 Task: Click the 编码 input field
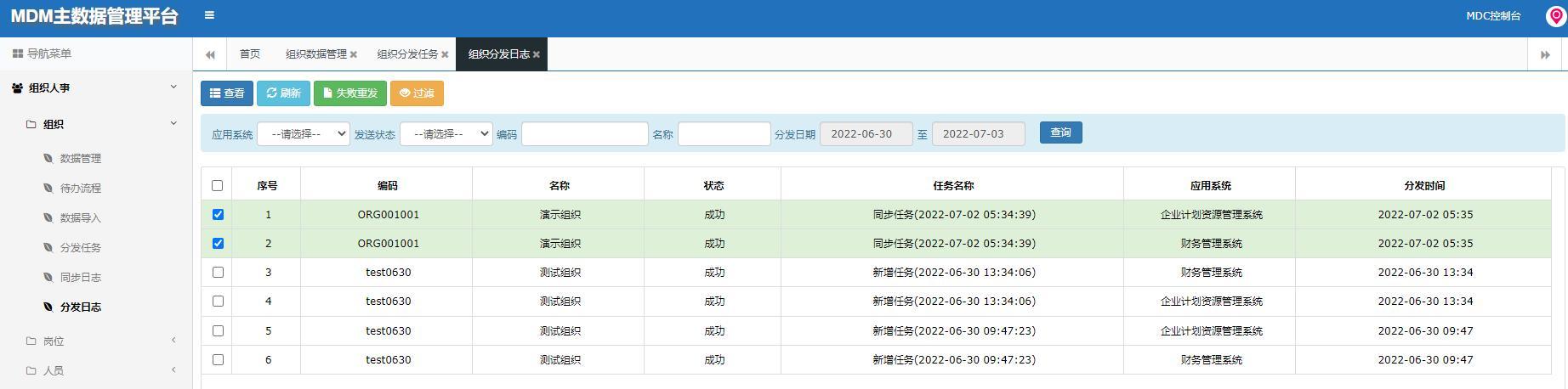585,134
